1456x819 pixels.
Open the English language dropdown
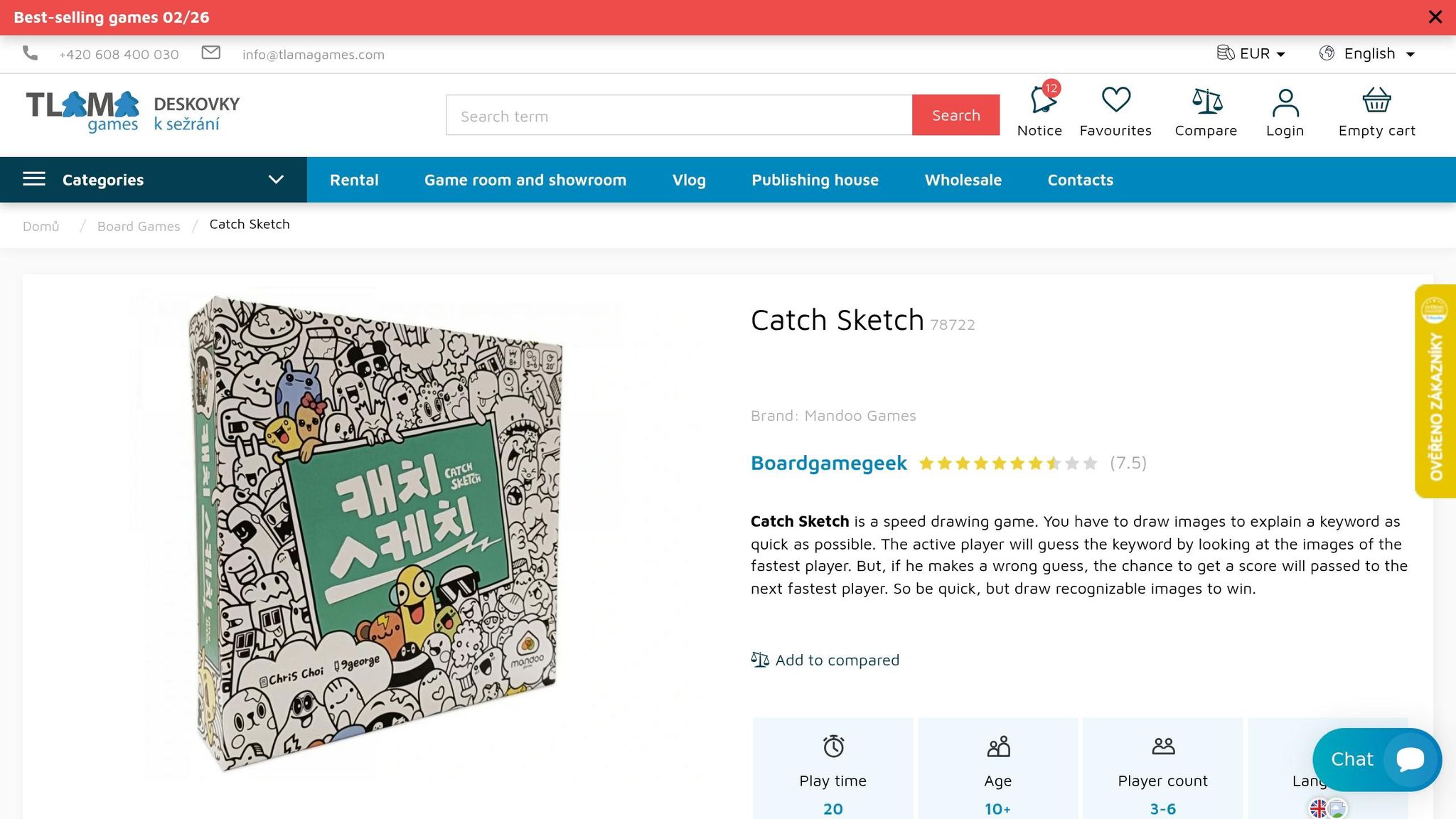point(1367,53)
